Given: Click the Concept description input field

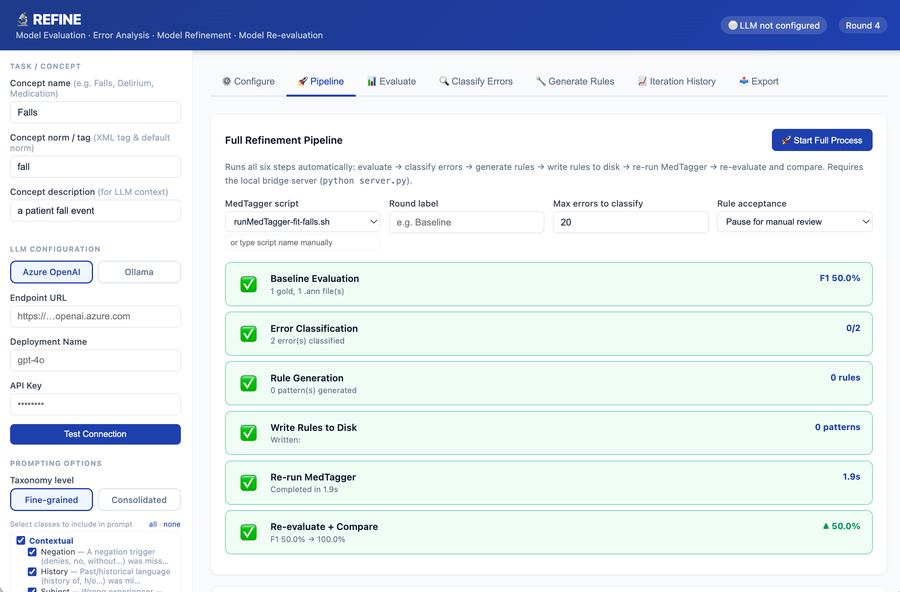Looking at the screenshot, I should coord(95,211).
